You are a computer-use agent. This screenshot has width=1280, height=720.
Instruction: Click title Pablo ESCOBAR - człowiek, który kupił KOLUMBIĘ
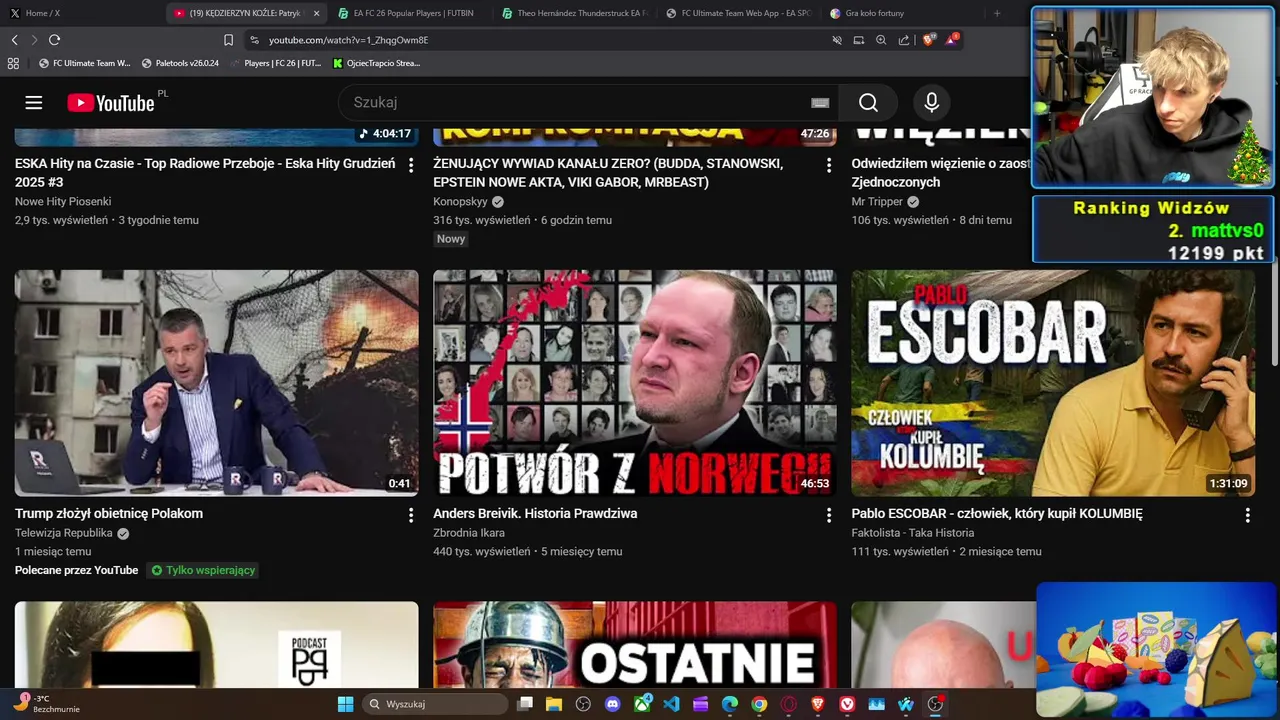pyautogui.click(x=997, y=513)
